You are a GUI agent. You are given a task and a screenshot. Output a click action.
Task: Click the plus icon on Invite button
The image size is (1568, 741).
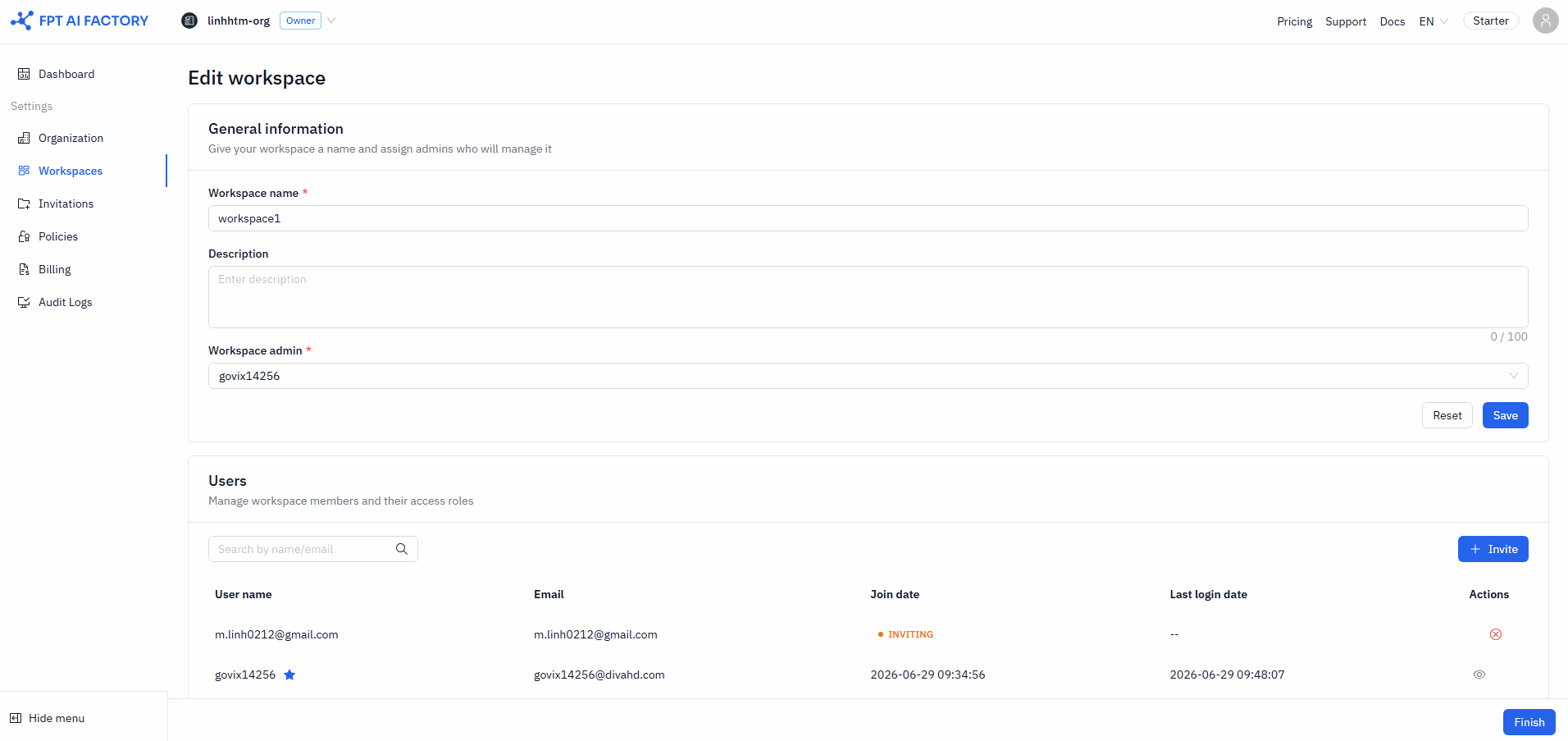coord(1475,549)
